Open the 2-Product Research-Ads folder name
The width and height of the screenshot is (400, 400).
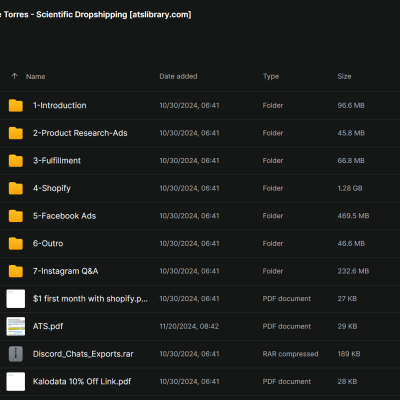tap(80, 133)
